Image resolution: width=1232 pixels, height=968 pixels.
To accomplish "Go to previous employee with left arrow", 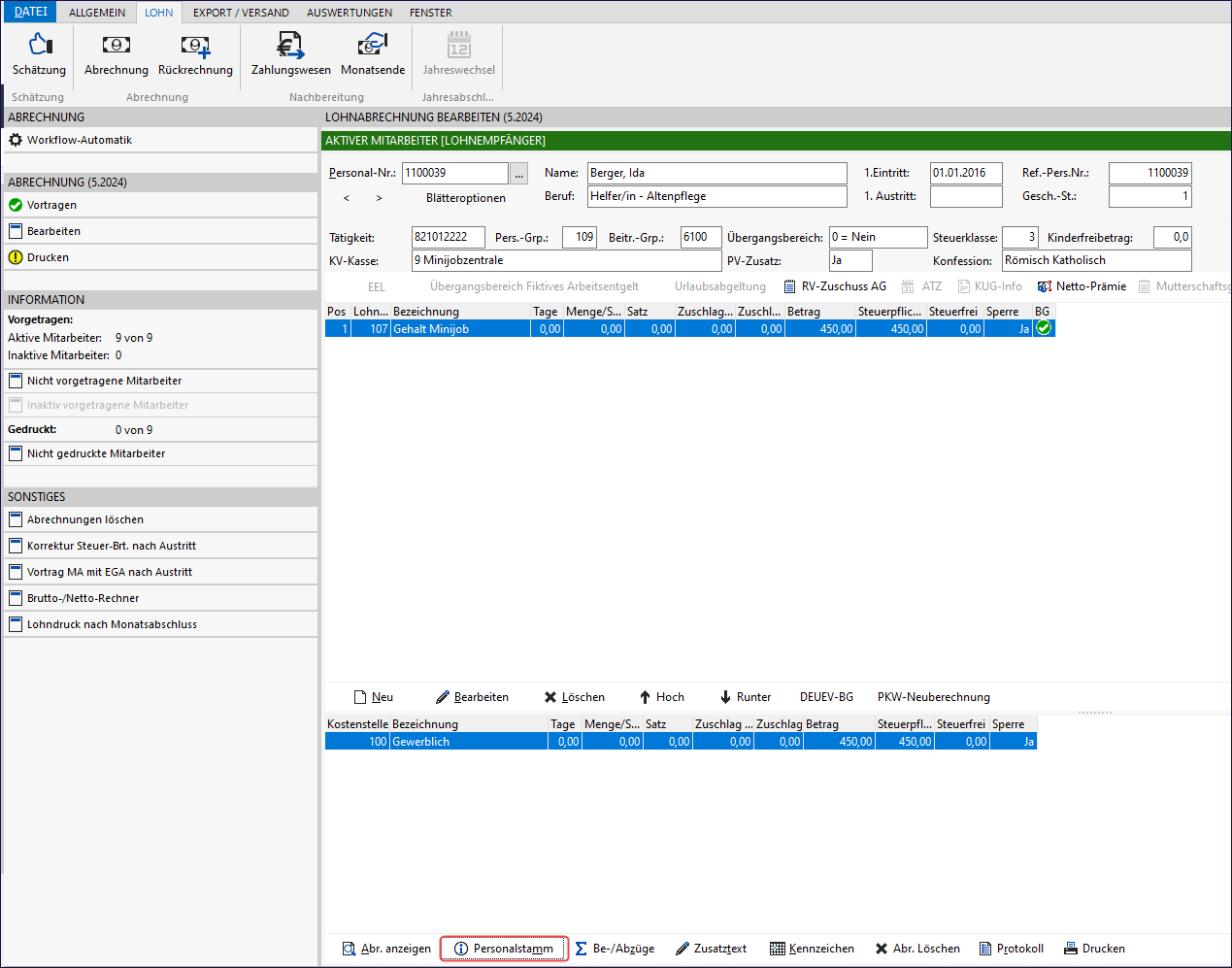I will pyautogui.click(x=347, y=198).
